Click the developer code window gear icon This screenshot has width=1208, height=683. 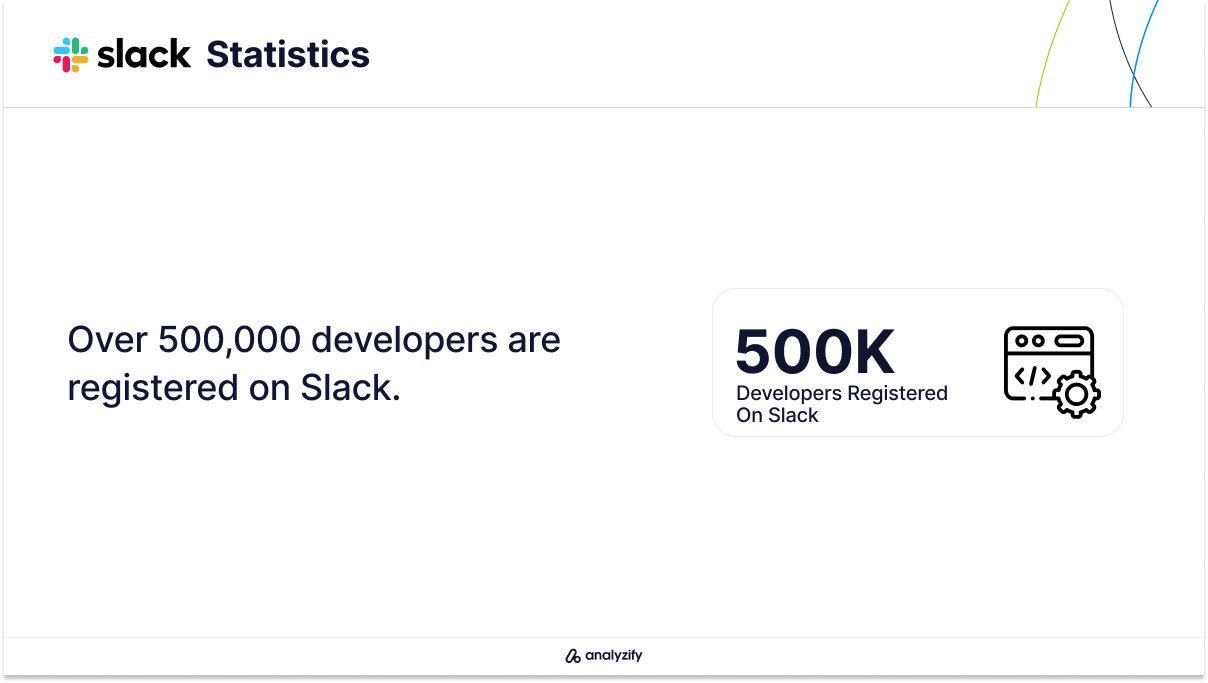(x=1052, y=372)
